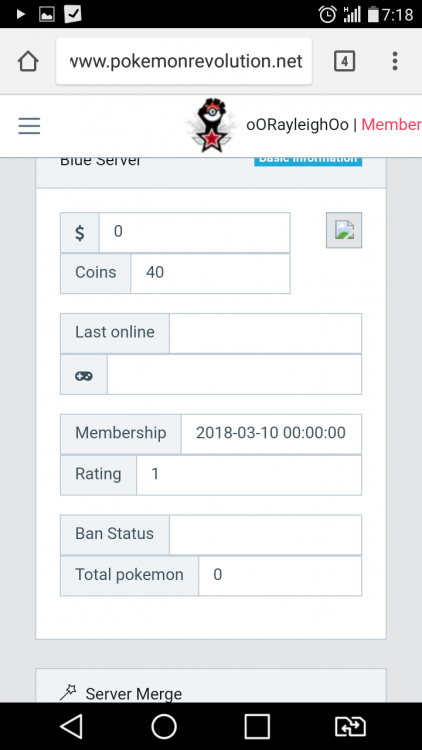
Task: Tap the signal strength status icon
Action: point(352,14)
